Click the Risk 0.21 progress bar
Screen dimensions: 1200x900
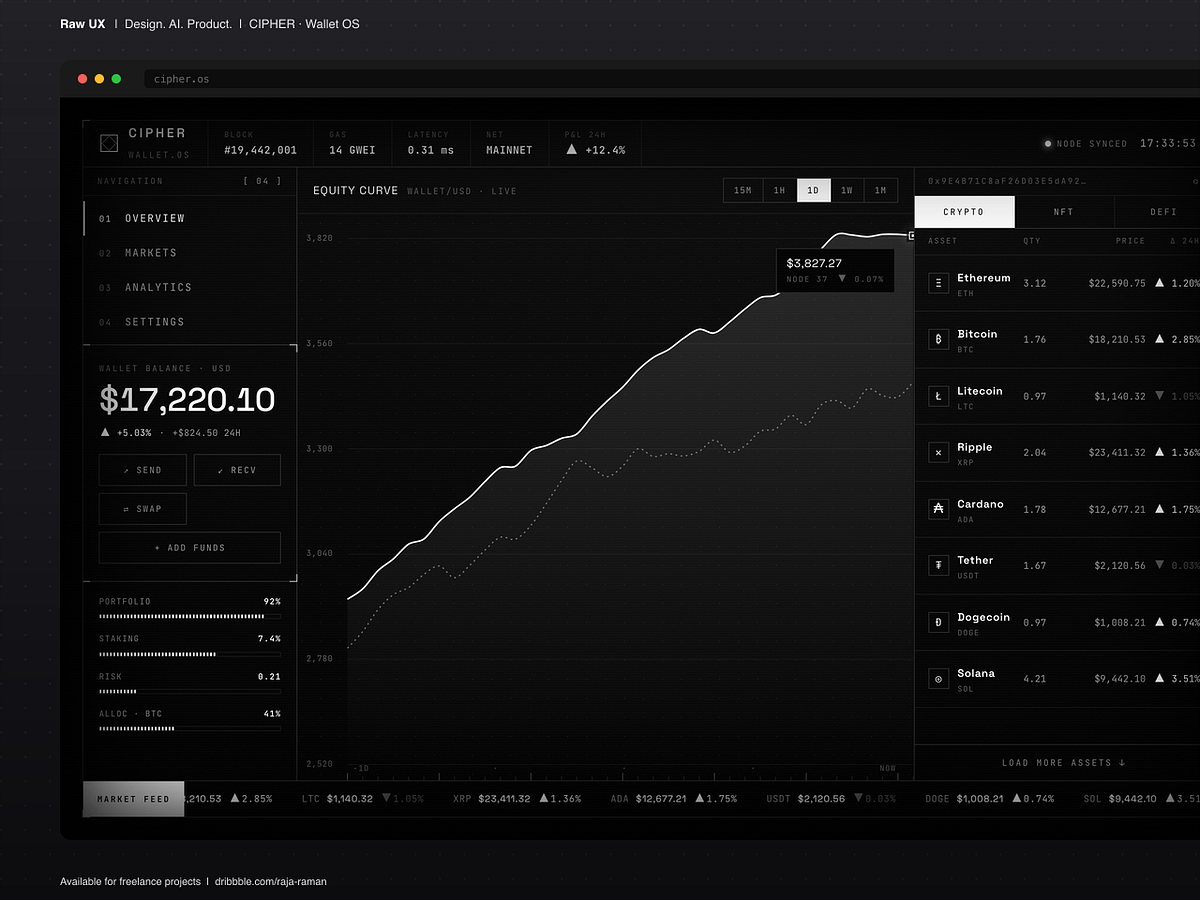(x=190, y=691)
